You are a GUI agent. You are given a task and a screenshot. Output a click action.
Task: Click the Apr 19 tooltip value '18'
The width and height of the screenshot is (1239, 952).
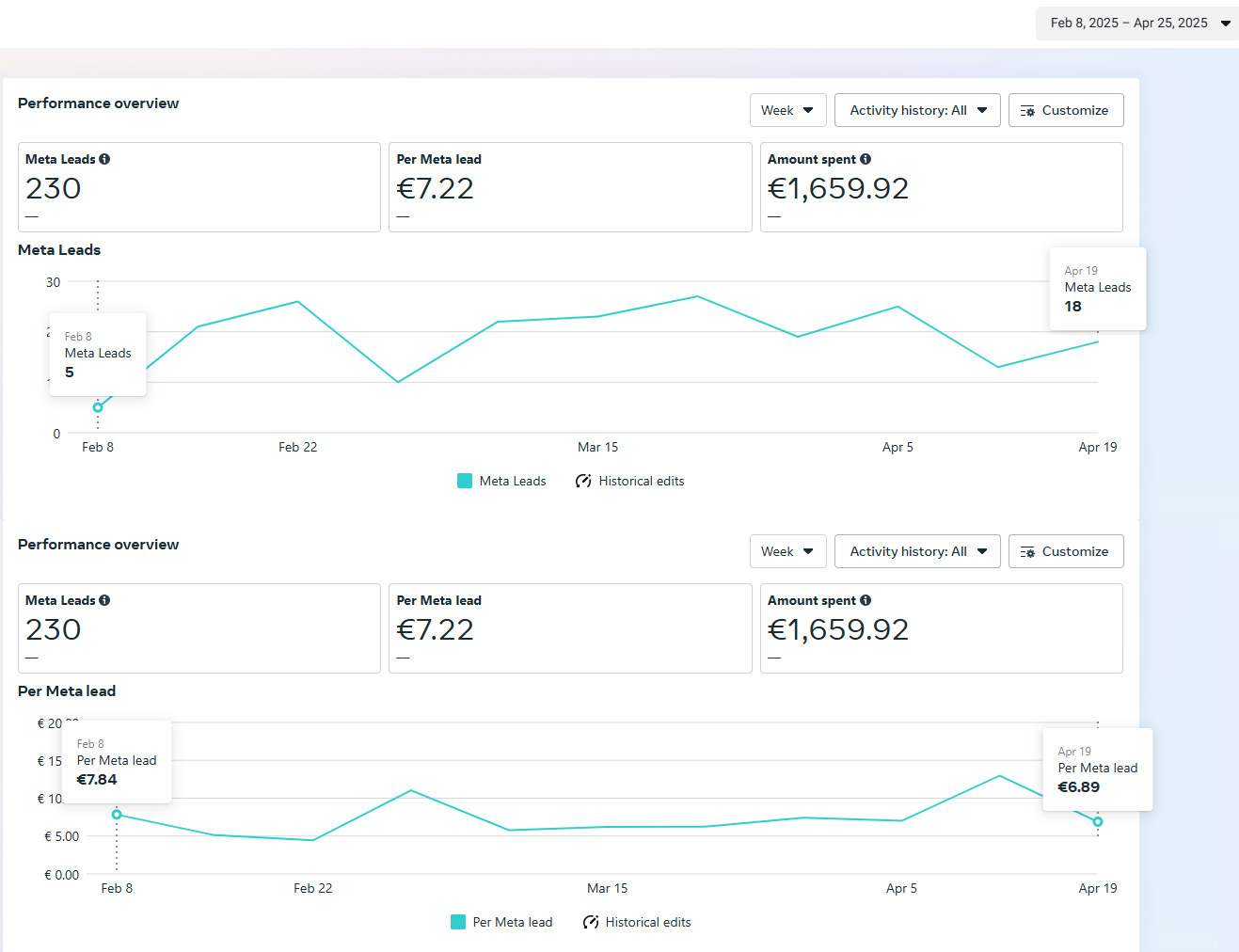(x=1073, y=307)
